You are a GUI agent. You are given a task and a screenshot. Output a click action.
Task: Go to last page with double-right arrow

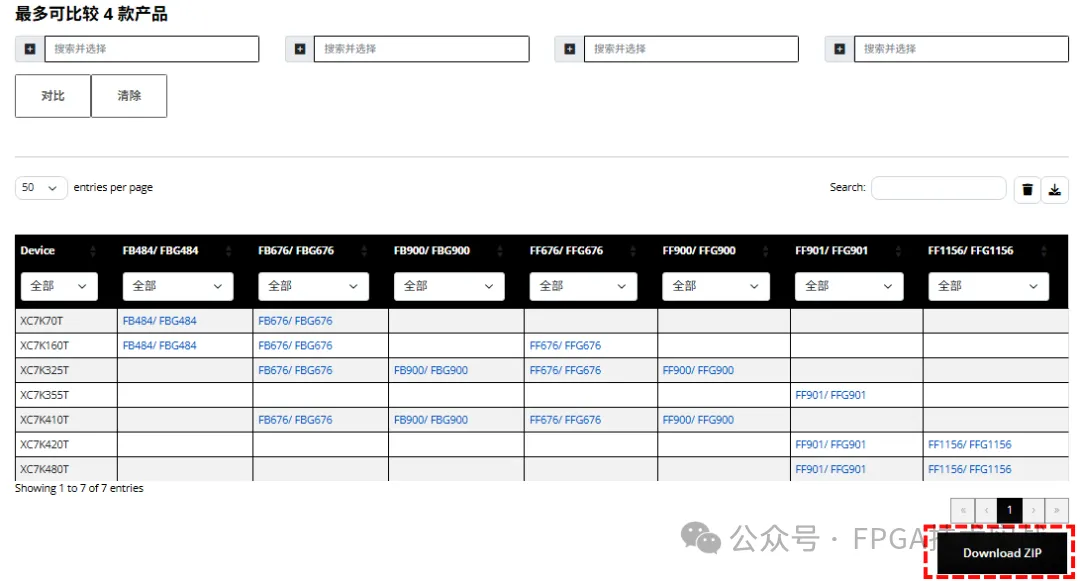(1057, 510)
